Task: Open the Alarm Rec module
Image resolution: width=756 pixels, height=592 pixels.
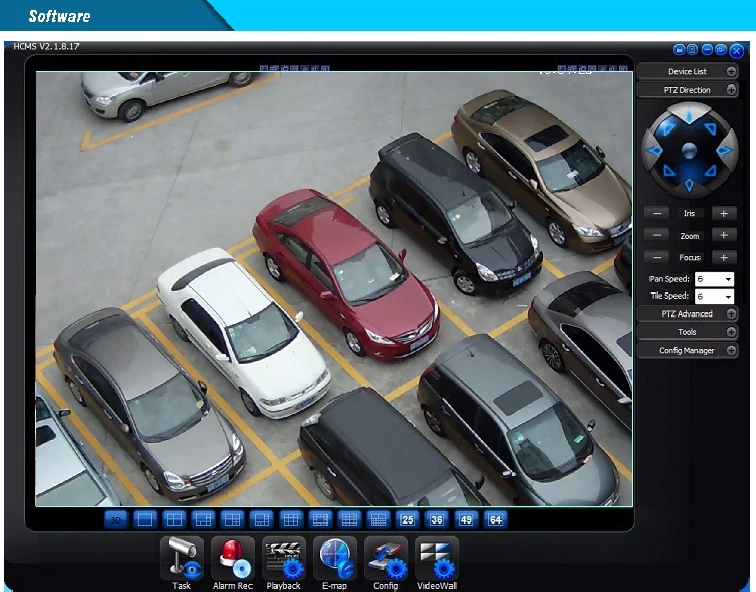Action: 233,559
